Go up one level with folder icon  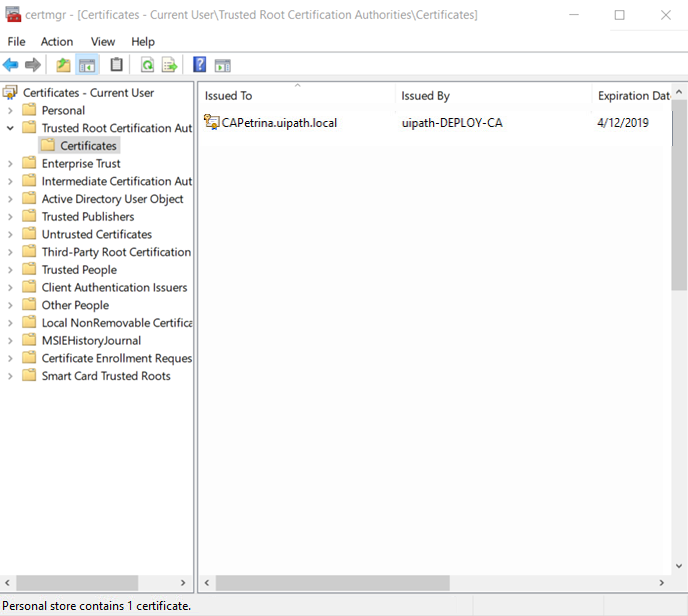[63, 65]
